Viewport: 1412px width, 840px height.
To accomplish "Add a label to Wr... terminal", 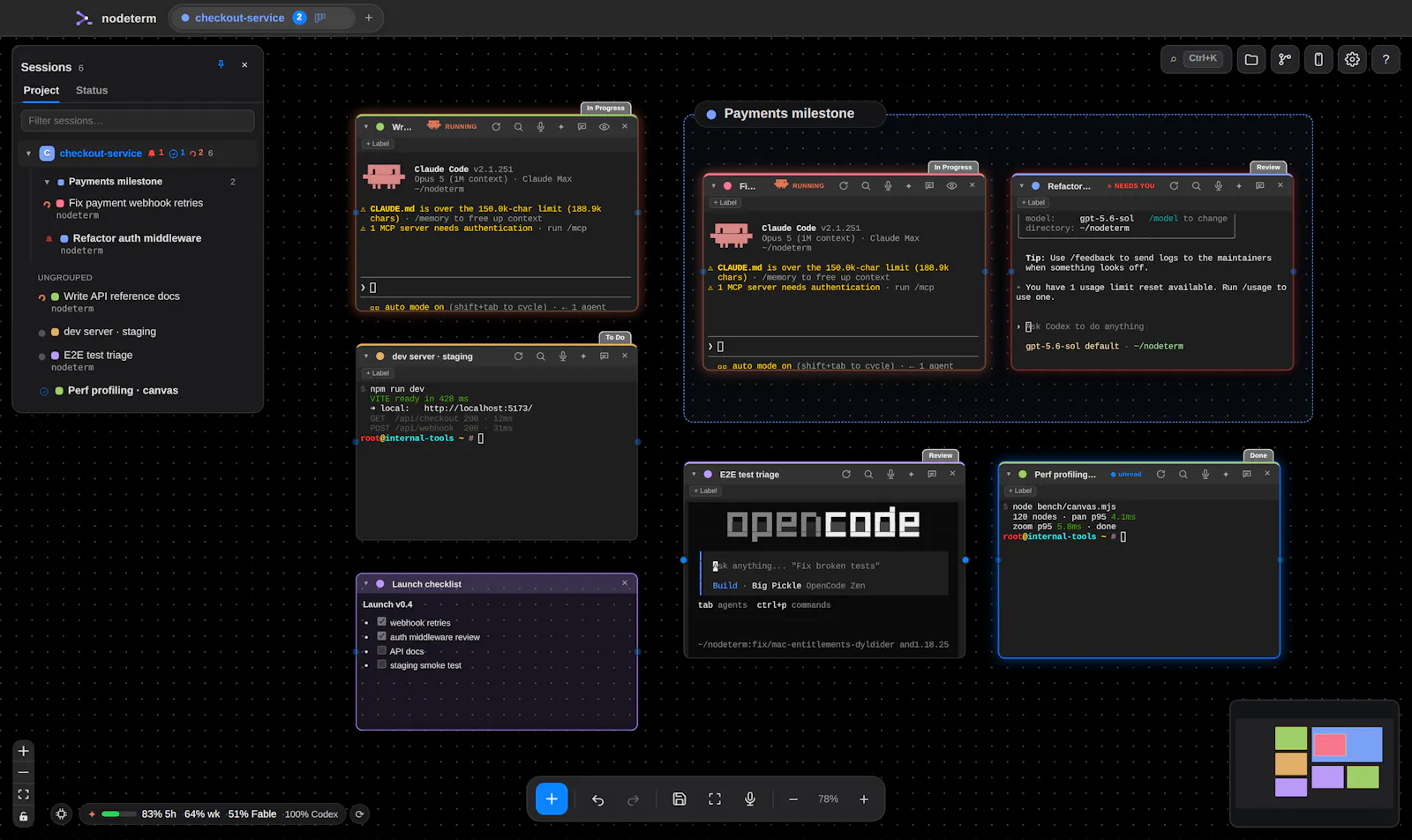I will (377, 144).
